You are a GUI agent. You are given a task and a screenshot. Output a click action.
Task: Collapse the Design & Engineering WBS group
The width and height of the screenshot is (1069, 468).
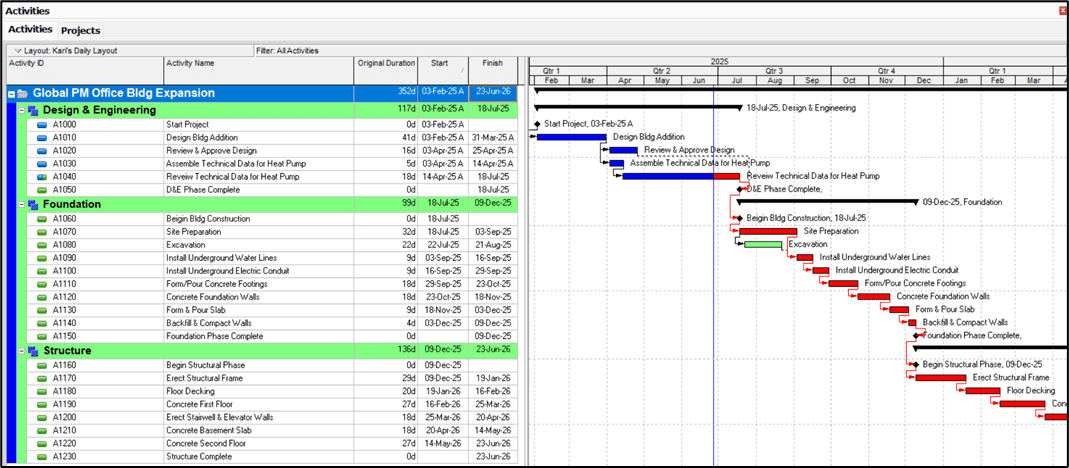click(x=21, y=110)
